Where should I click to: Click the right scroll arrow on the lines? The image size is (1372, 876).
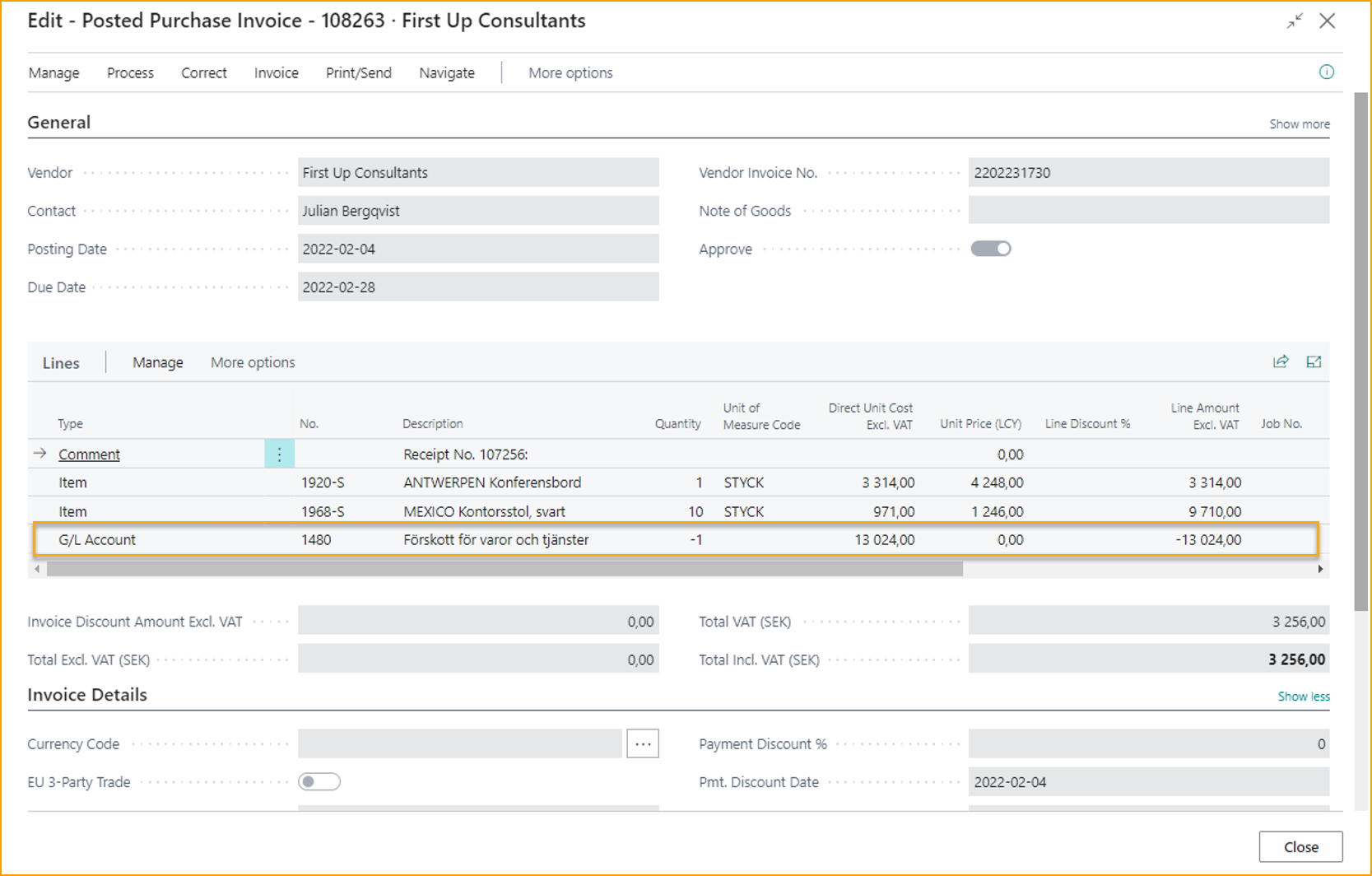coord(1319,568)
